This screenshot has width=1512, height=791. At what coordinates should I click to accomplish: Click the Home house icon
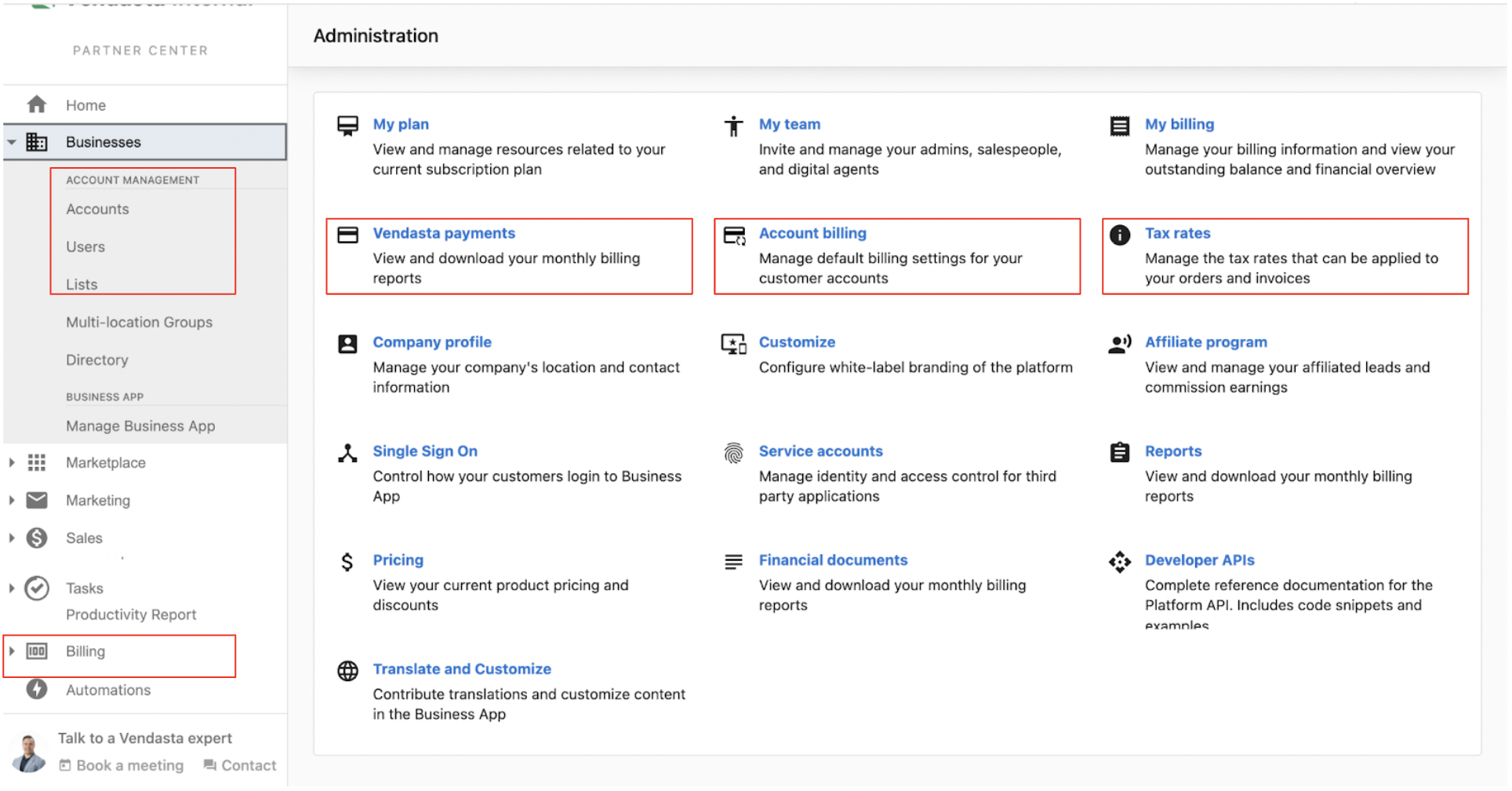(x=37, y=104)
